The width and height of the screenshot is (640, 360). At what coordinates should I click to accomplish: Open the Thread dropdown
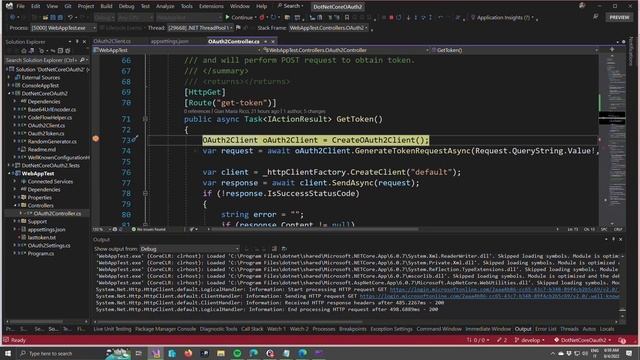click(x=200, y=28)
